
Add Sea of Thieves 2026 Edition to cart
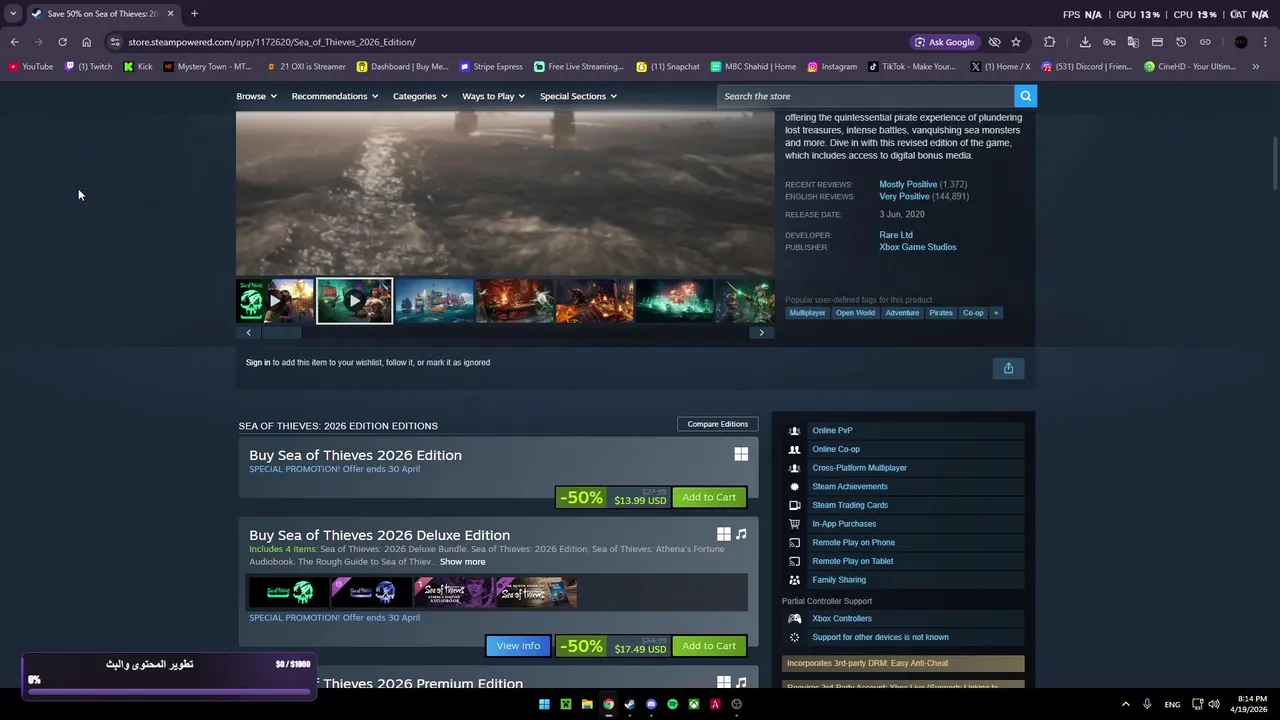[x=709, y=497]
